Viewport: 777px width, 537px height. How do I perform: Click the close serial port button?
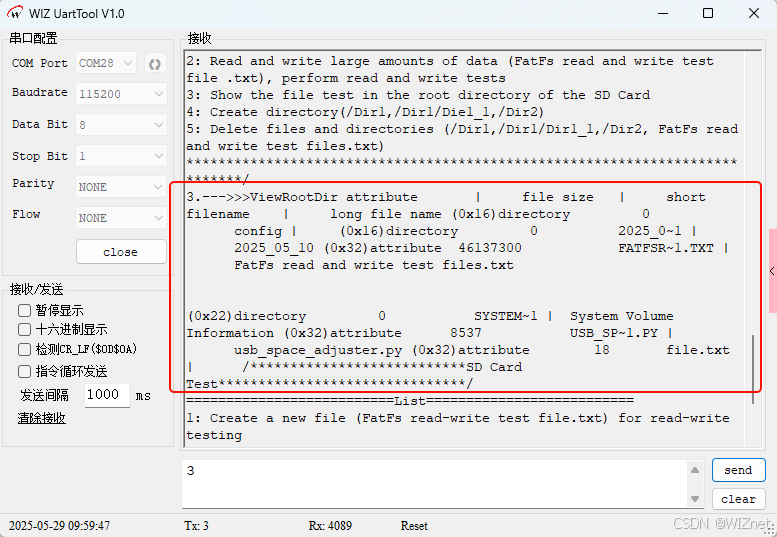pos(121,252)
